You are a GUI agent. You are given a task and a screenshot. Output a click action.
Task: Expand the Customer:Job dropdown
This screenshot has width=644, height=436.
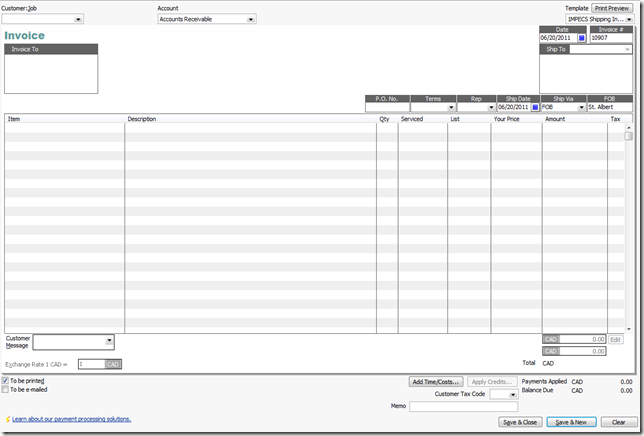point(78,19)
